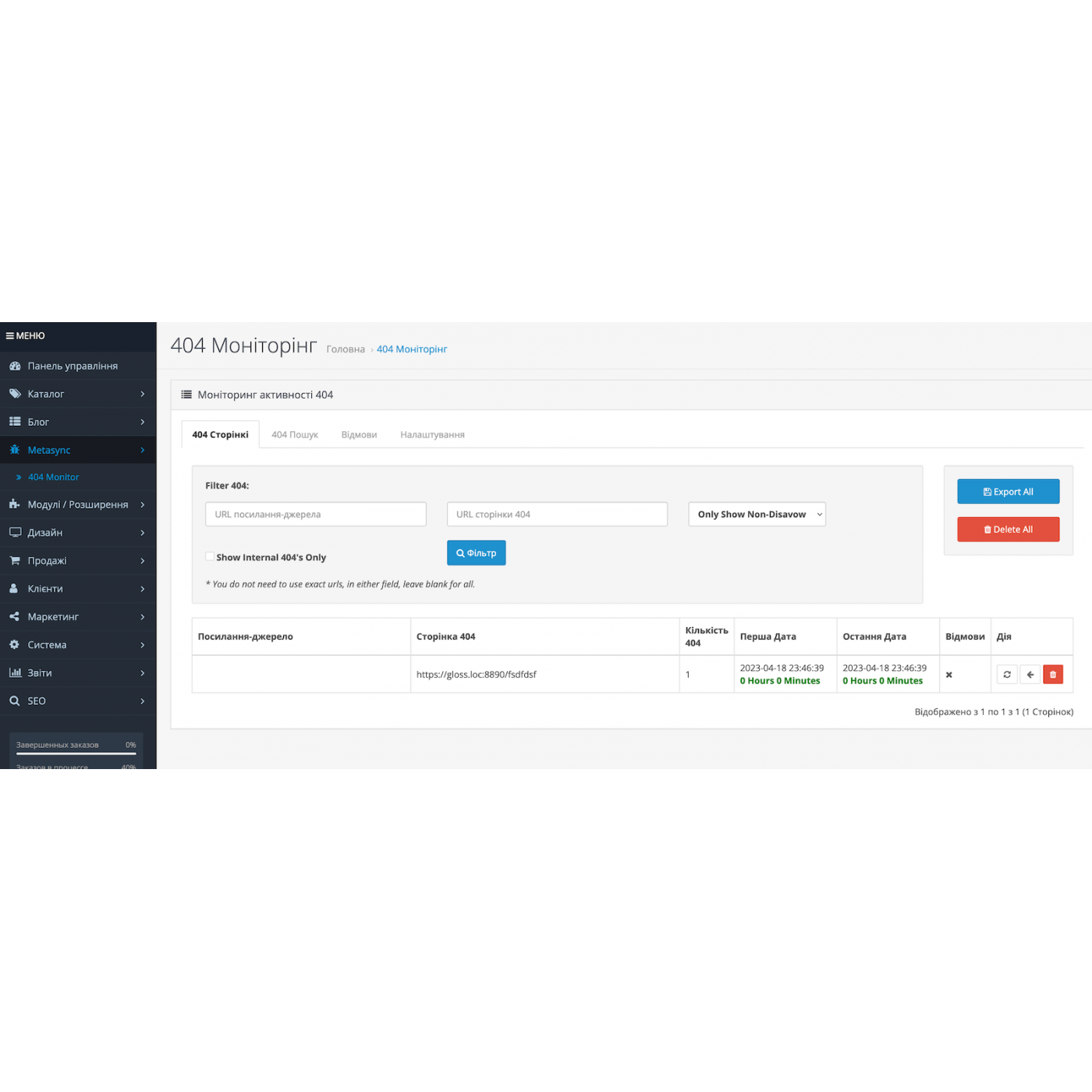Click the hamburger MENU icon in the sidebar
Screen dimensions: 1092x1092
(10, 336)
